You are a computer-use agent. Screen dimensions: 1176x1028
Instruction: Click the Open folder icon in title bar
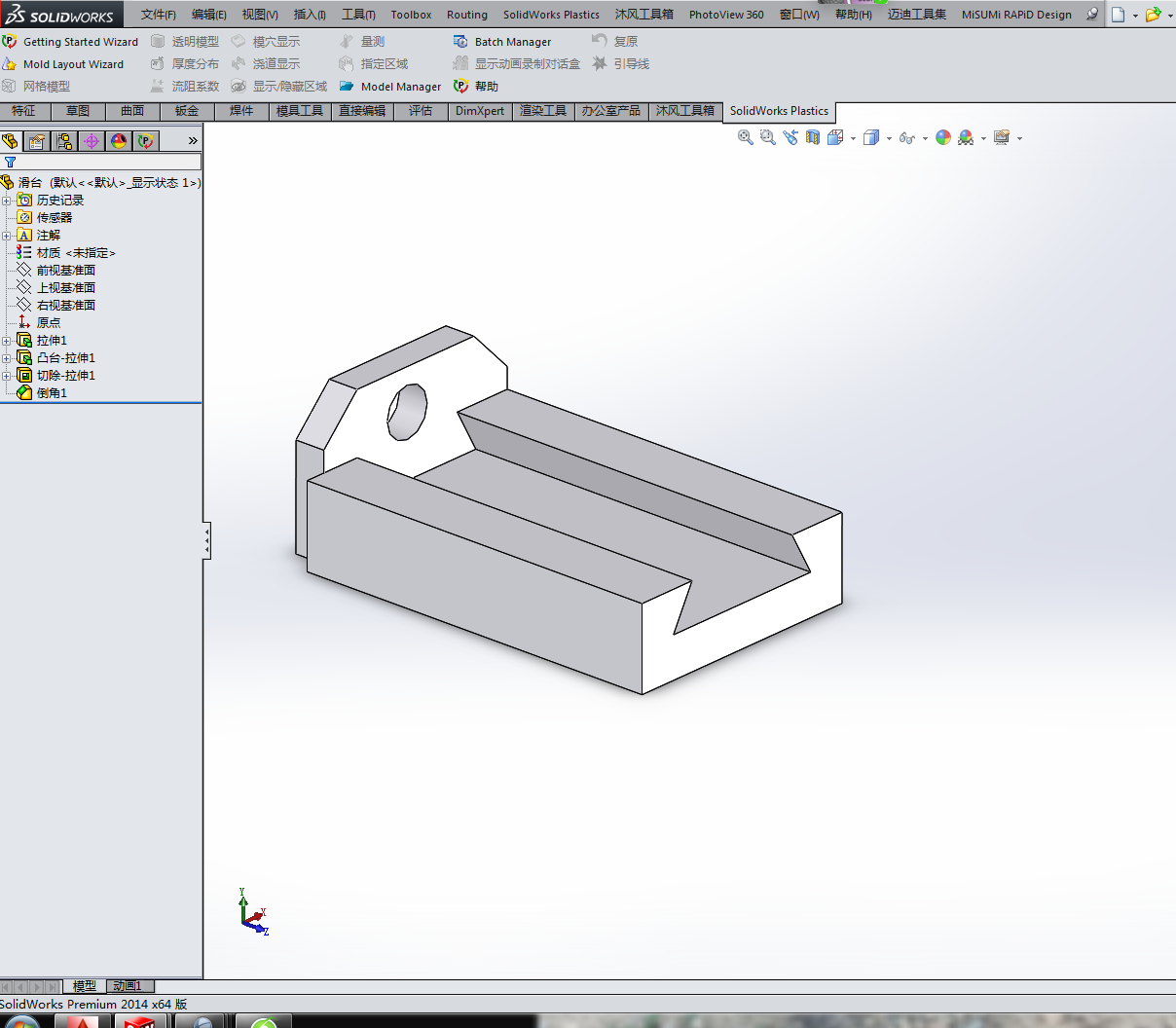point(1154,14)
